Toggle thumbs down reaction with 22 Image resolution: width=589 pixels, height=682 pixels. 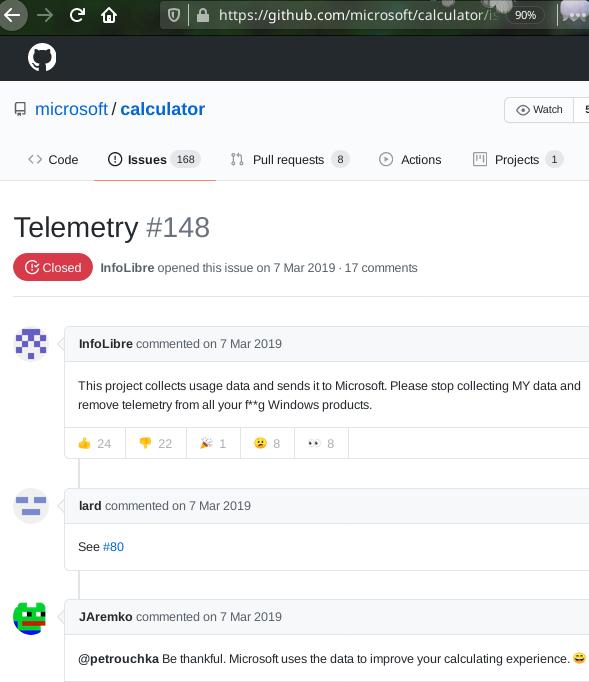[156, 443]
